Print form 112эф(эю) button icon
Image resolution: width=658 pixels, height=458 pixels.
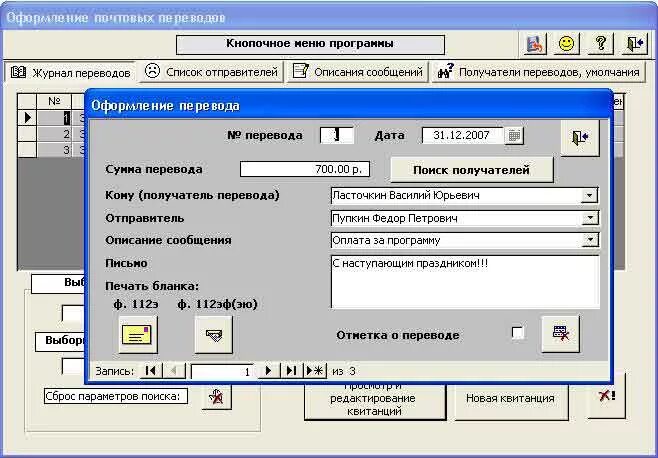(x=214, y=335)
